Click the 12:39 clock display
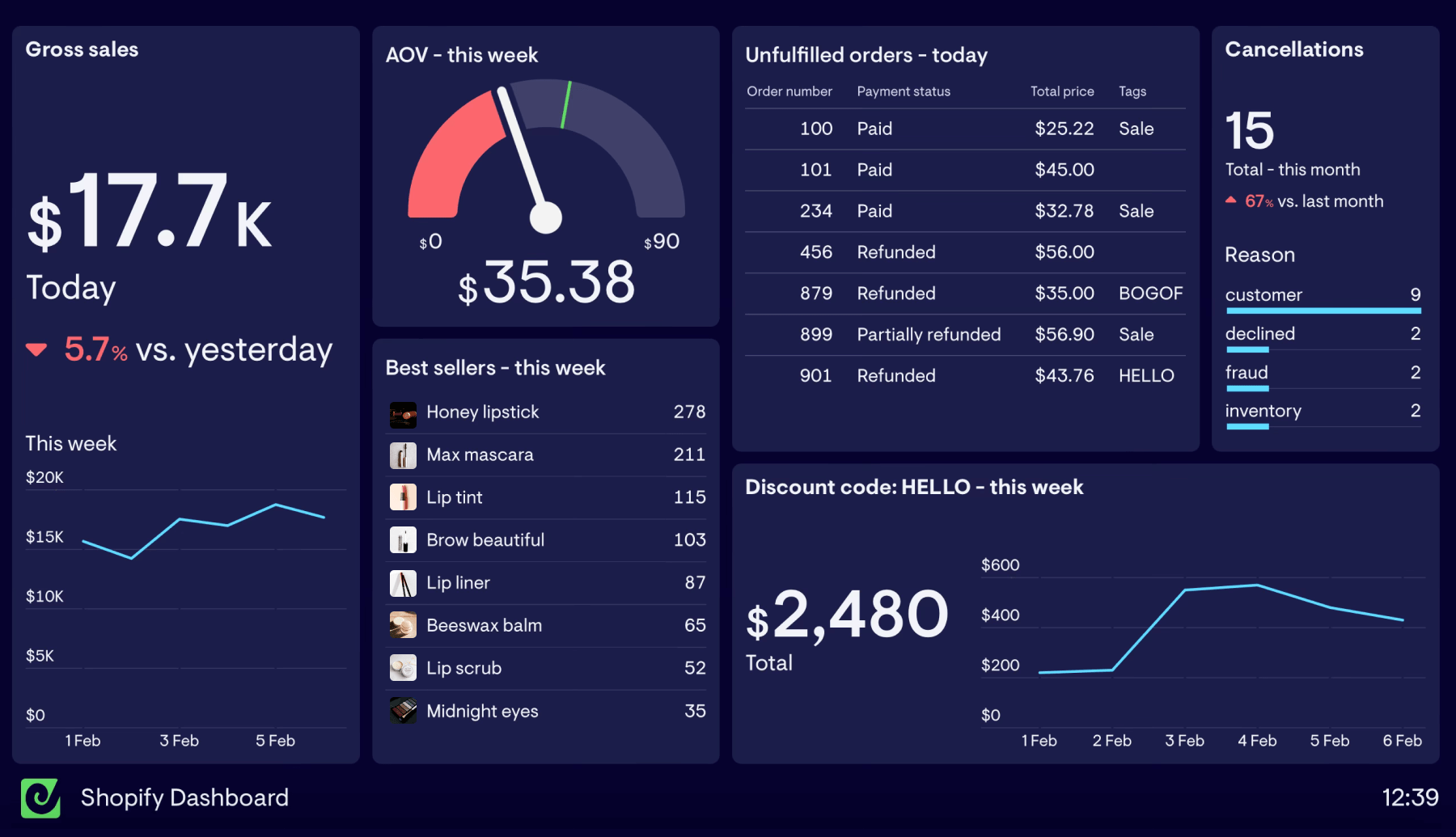Screen dimensions: 1456x837 pyautogui.click(x=1409, y=798)
